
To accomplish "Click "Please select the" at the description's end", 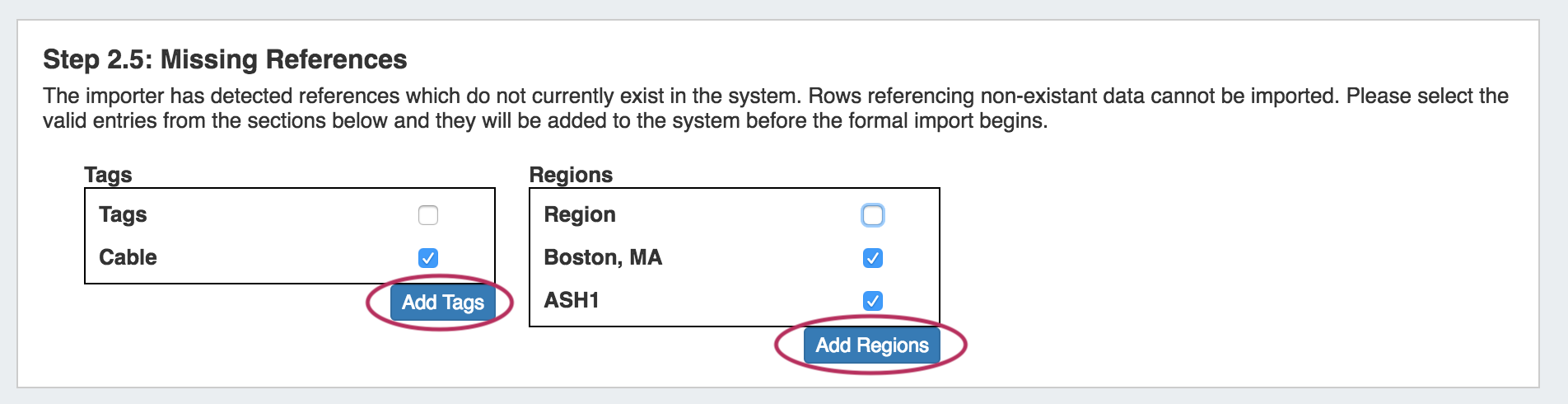I will 1427,96.
